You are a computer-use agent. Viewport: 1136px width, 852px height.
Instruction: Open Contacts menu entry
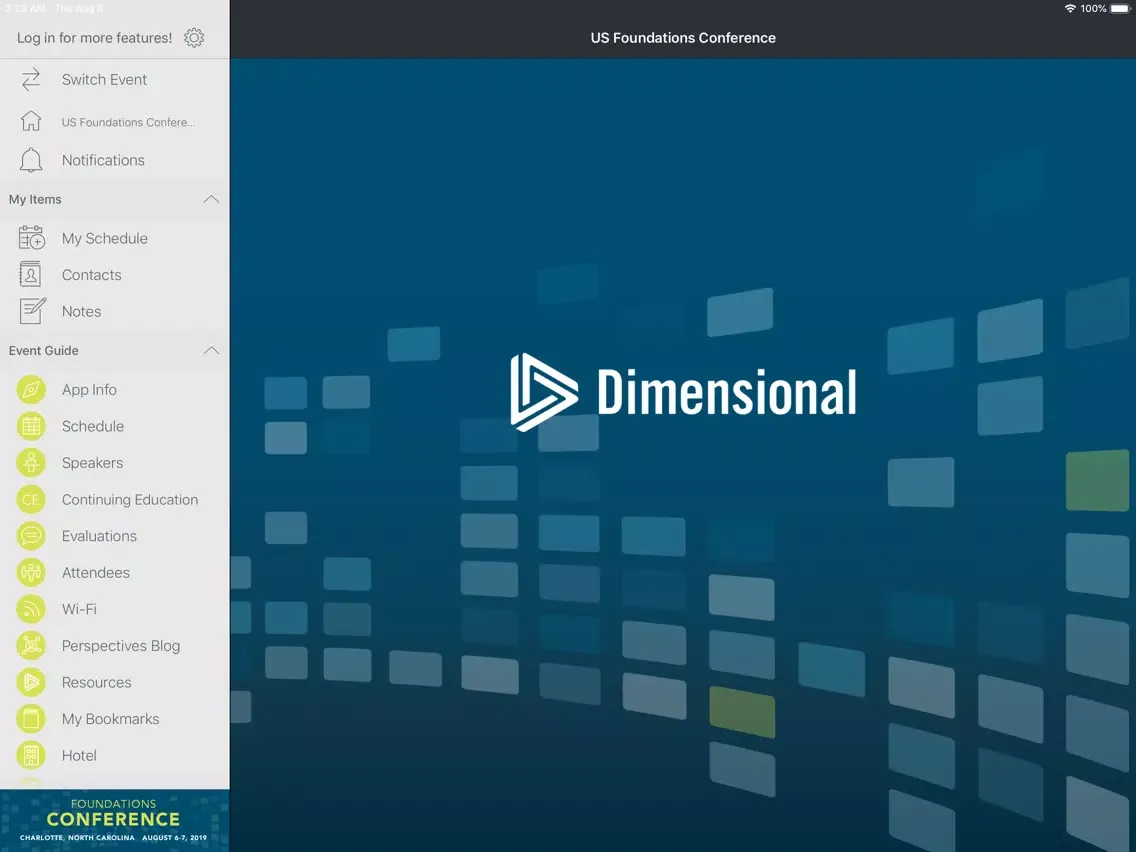coord(114,275)
